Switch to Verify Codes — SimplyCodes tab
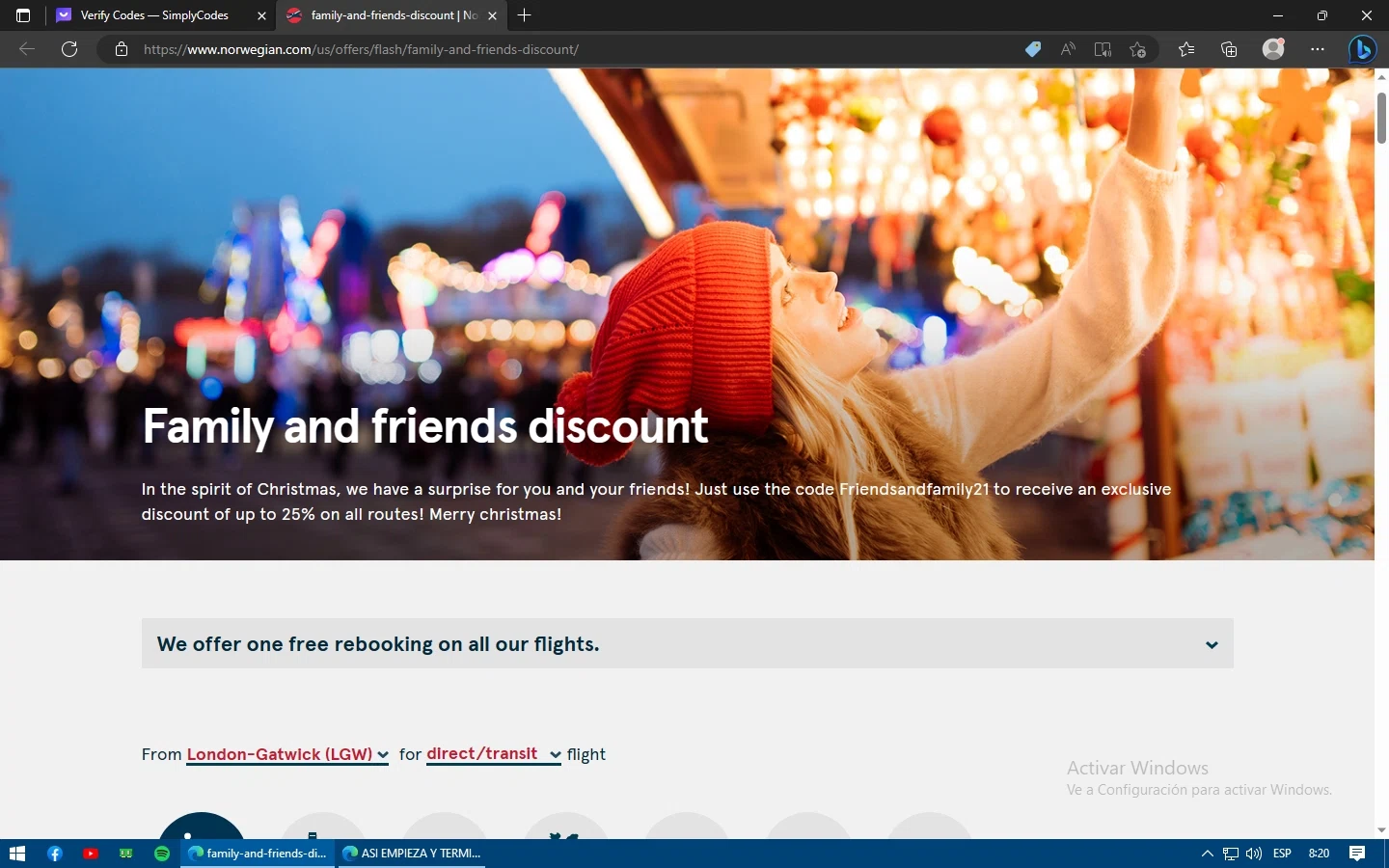1389x868 pixels. 160,15
